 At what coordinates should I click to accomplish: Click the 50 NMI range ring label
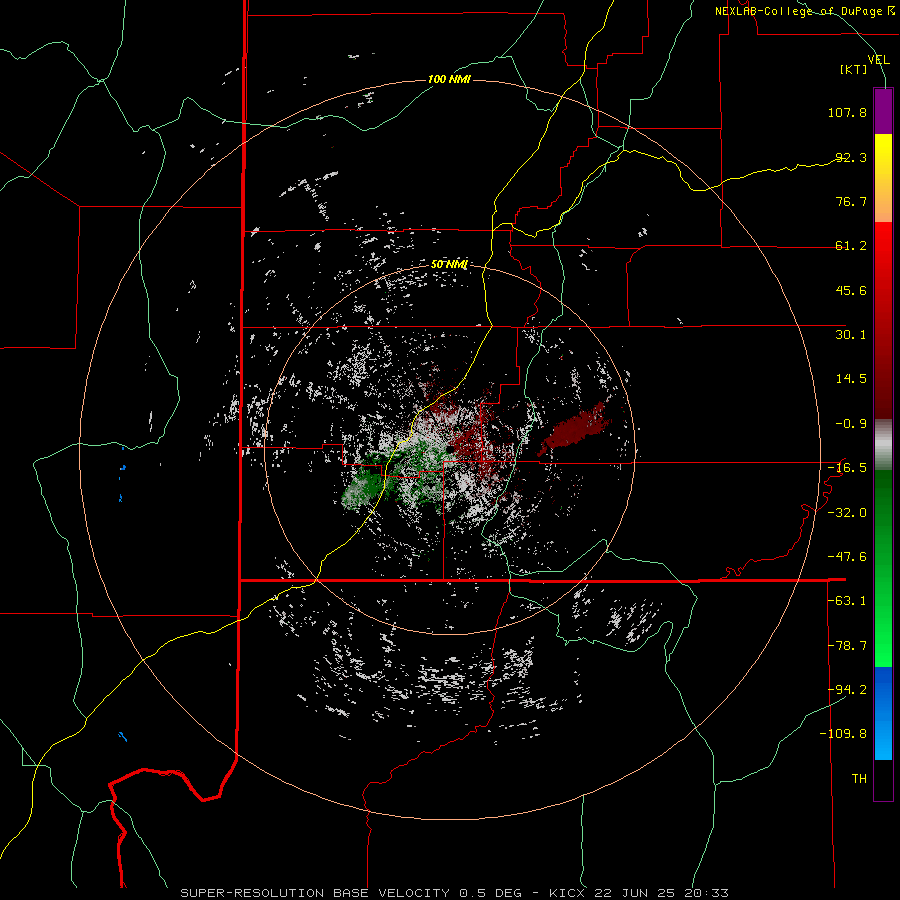pyautogui.click(x=449, y=264)
